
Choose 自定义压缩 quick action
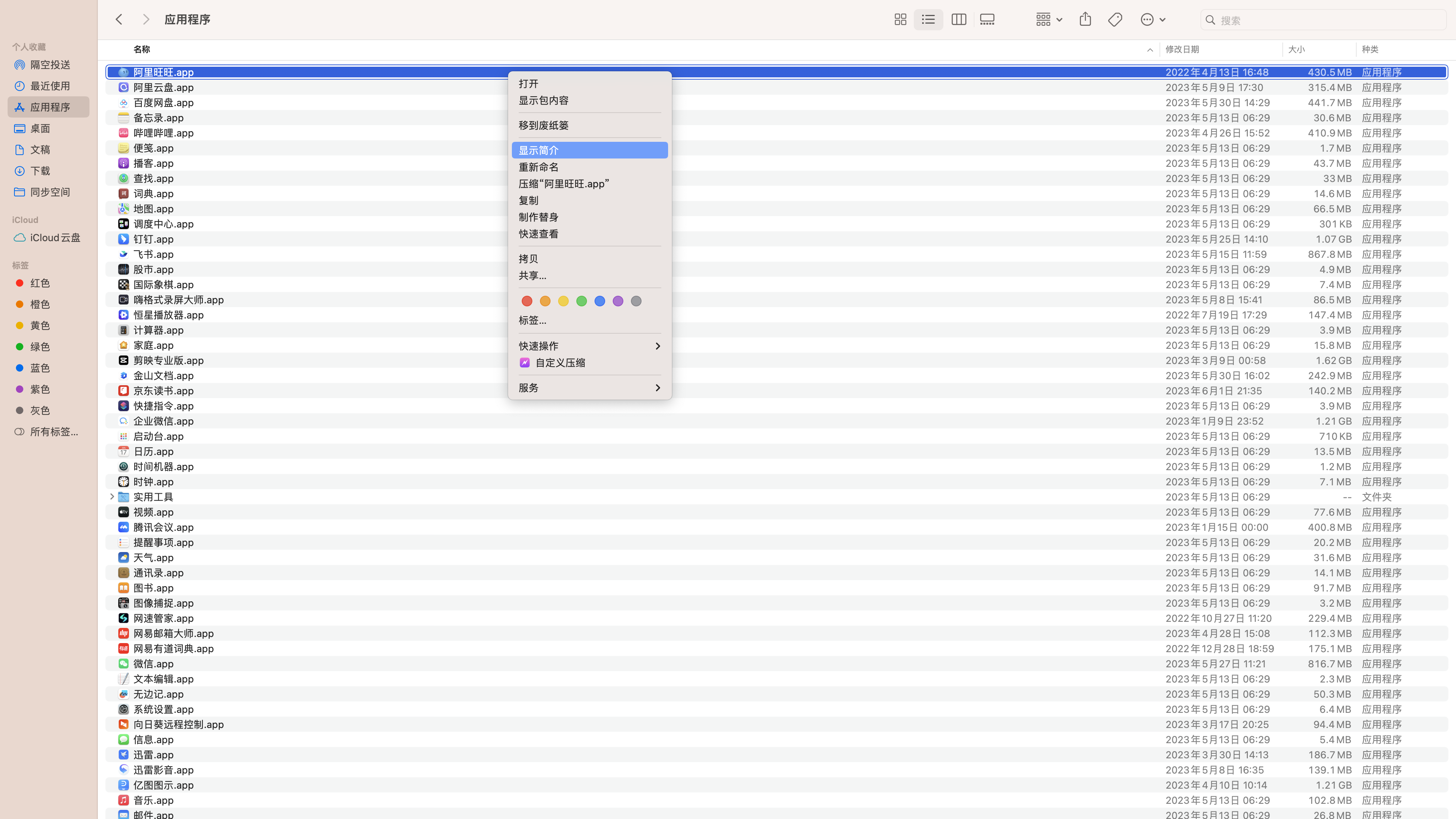590,363
